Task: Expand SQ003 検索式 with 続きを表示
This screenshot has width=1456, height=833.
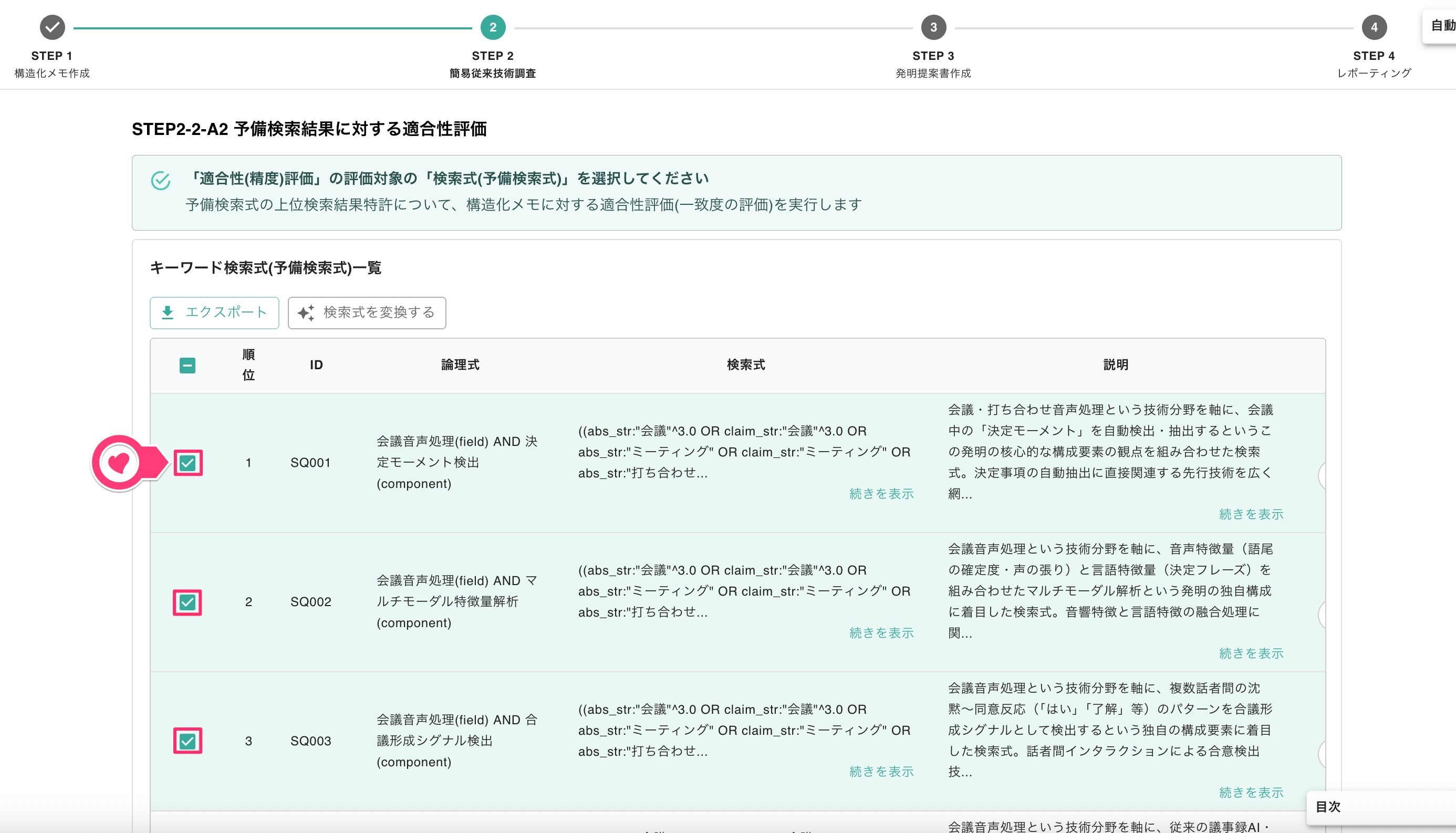Action: coord(881,772)
